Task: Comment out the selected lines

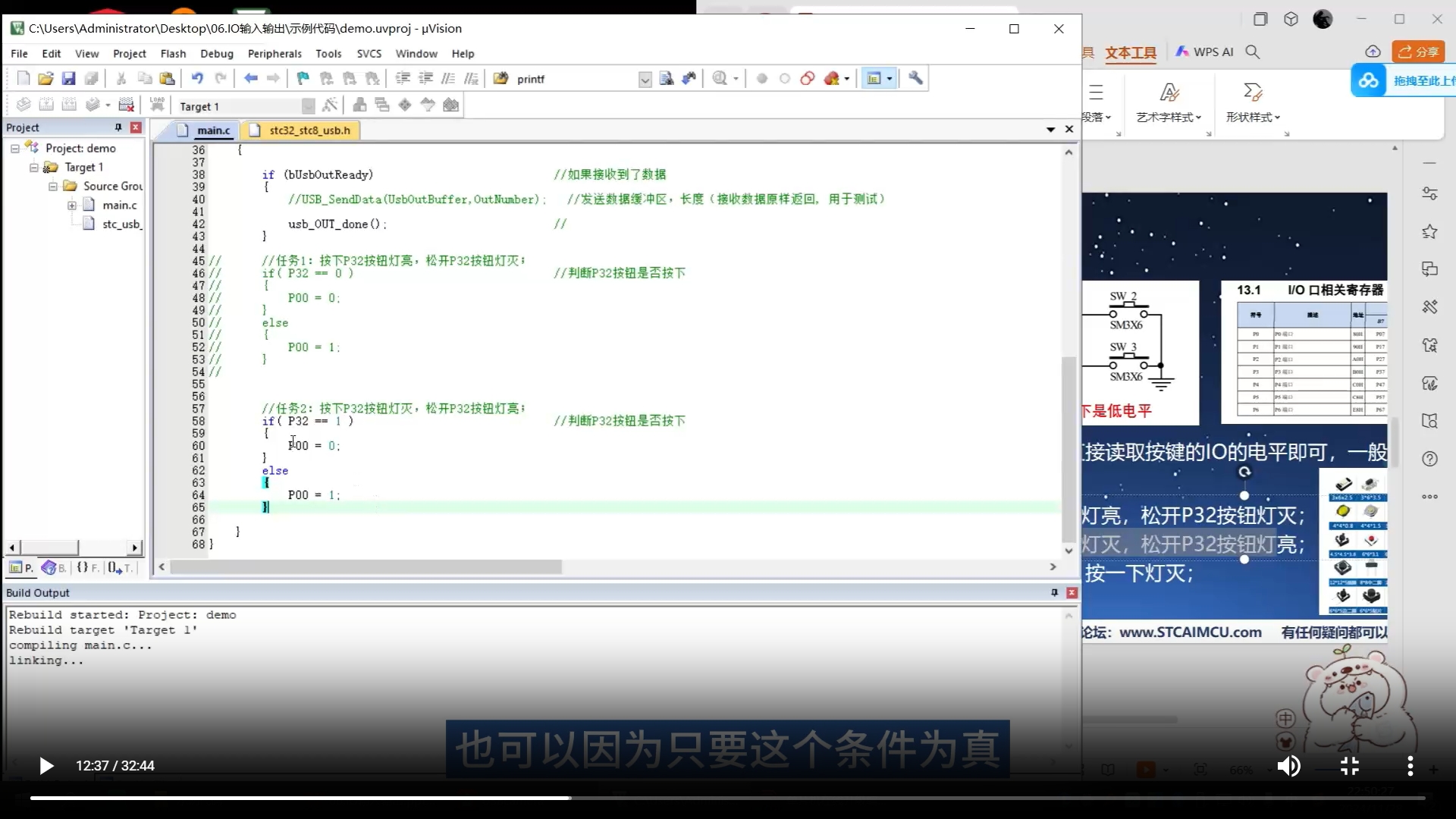Action: click(449, 79)
